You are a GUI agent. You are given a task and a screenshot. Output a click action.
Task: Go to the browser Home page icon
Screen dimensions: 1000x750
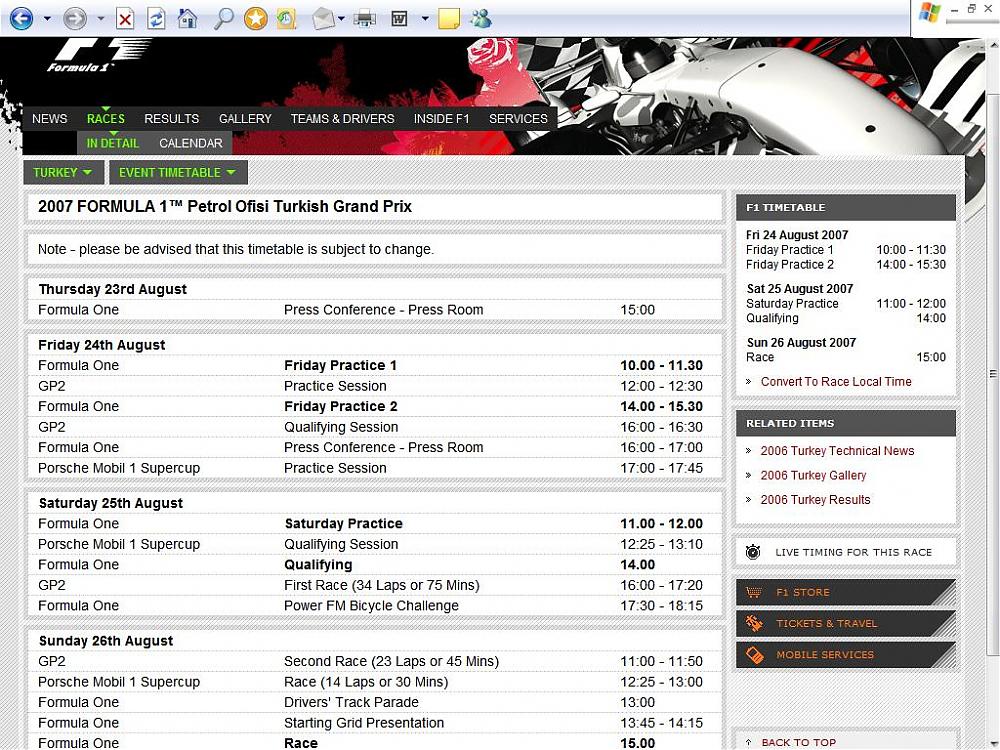(x=187, y=18)
